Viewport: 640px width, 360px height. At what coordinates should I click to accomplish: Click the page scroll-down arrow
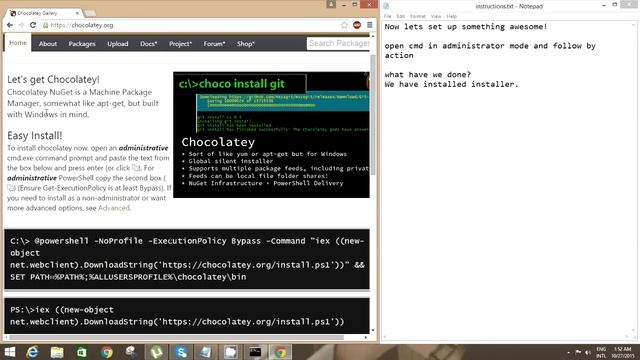click(x=373, y=330)
